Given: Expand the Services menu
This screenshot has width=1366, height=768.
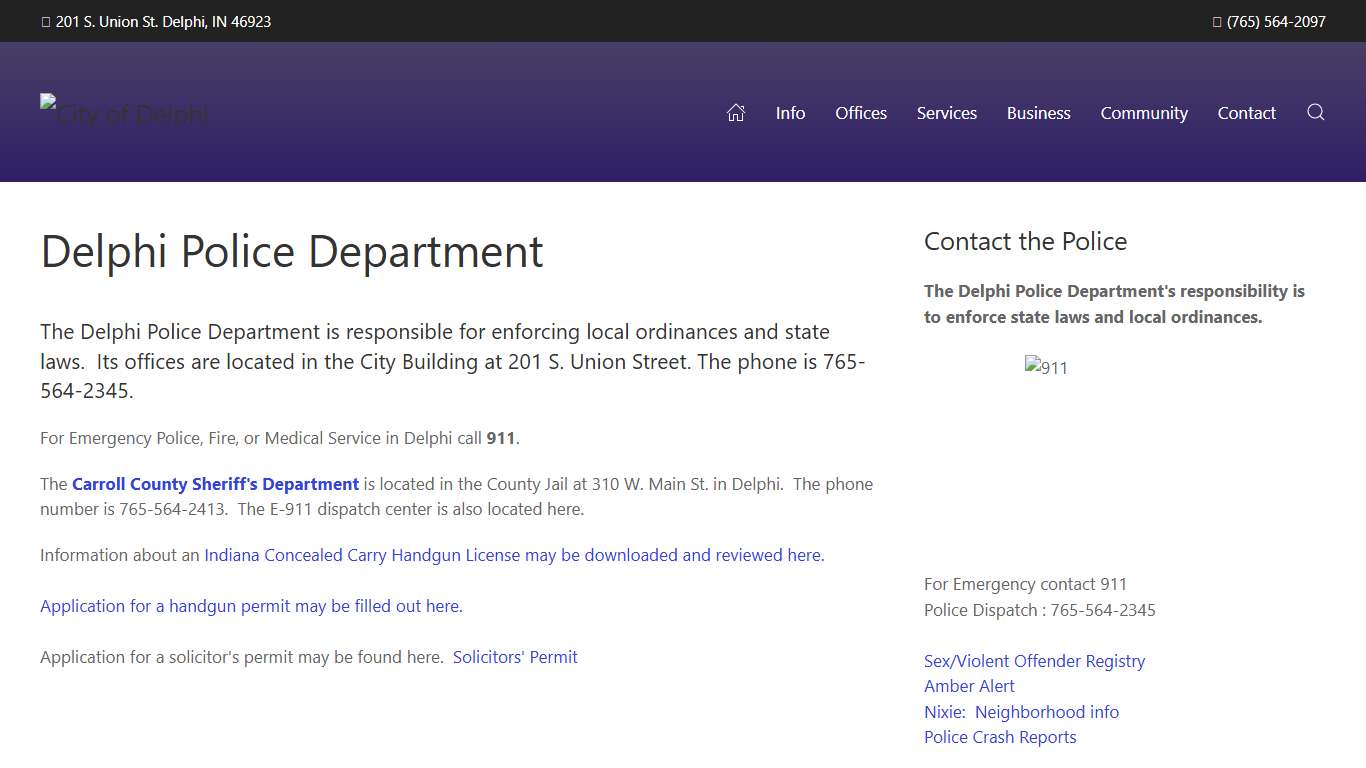Looking at the screenshot, I should point(946,113).
